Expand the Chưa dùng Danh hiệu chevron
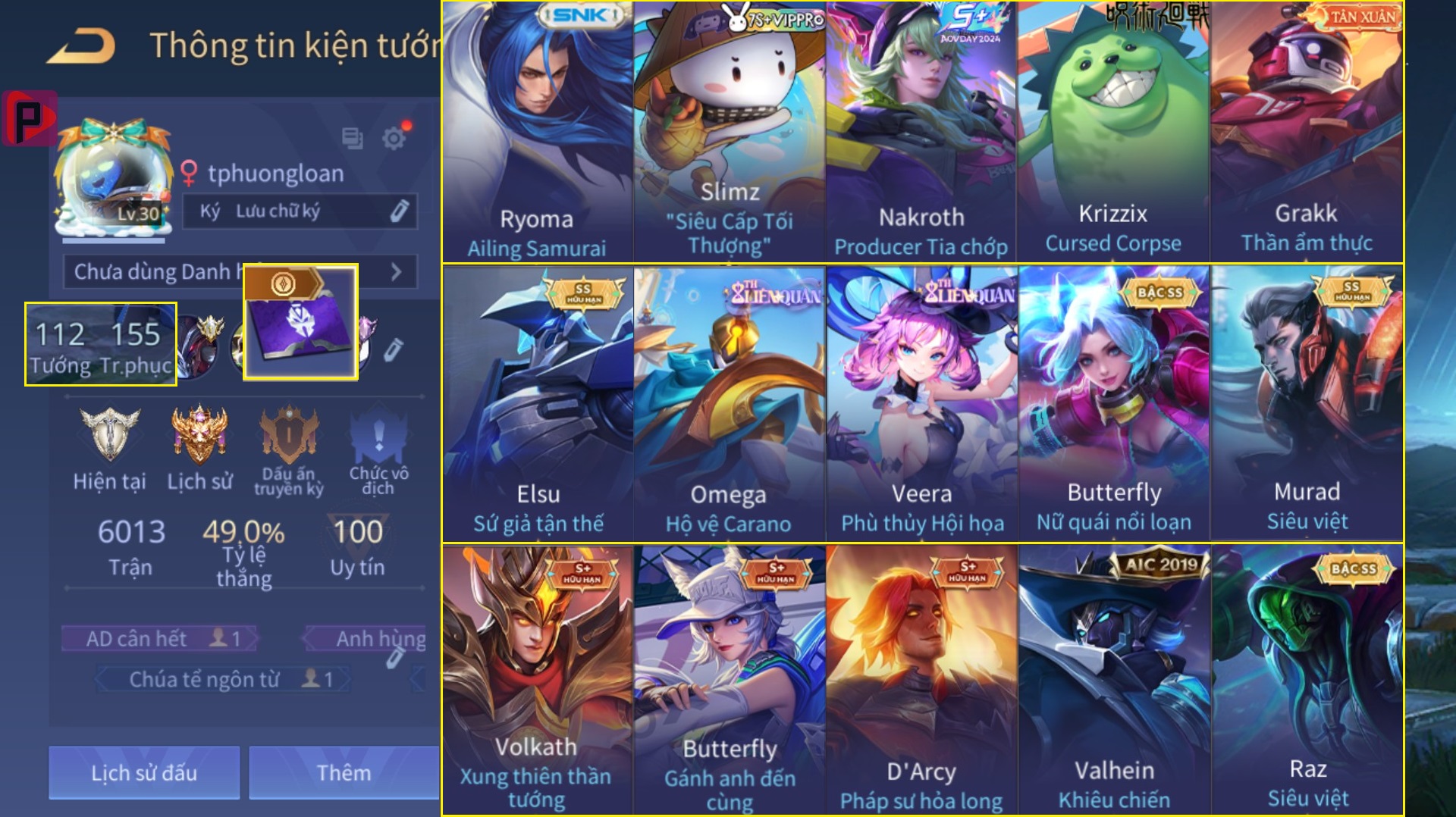The image size is (1456, 817). point(396,272)
